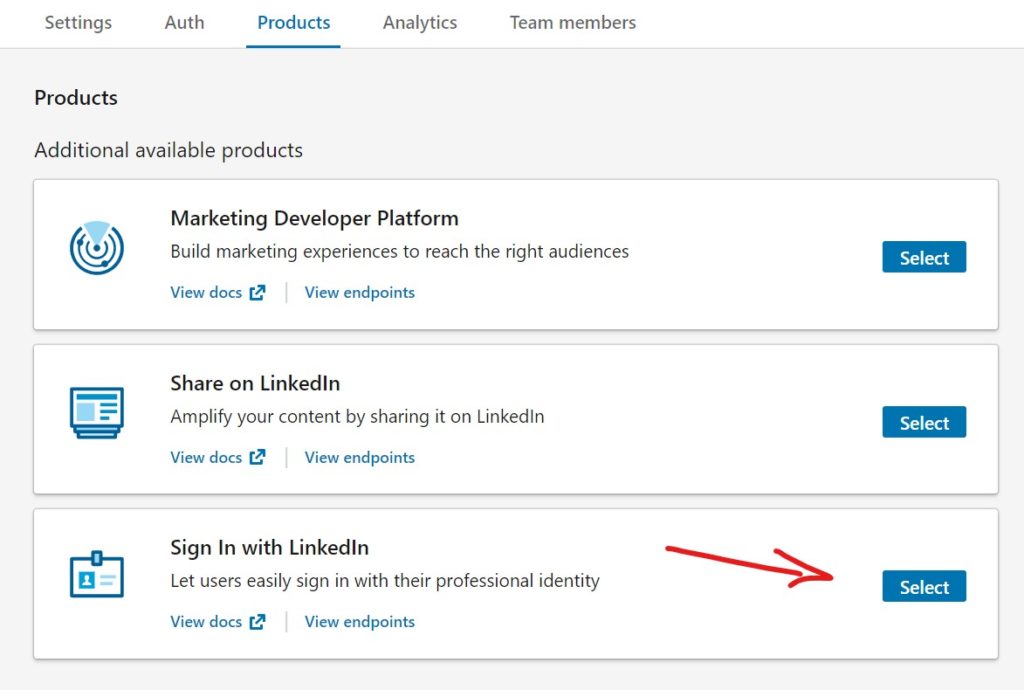Click the Share on LinkedIn news icon
1024x690 pixels.
point(97,413)
